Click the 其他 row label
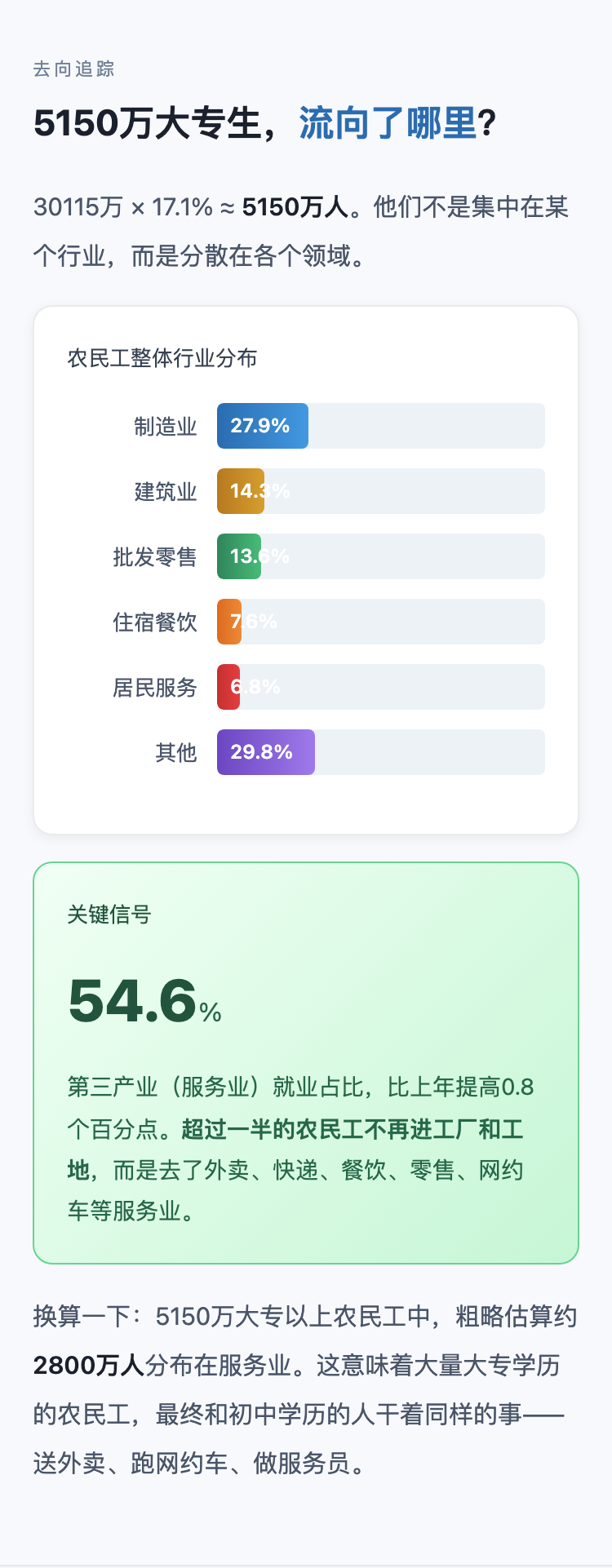The width and height of the screenshot is (612, 1568). click(x=176, y=753)
